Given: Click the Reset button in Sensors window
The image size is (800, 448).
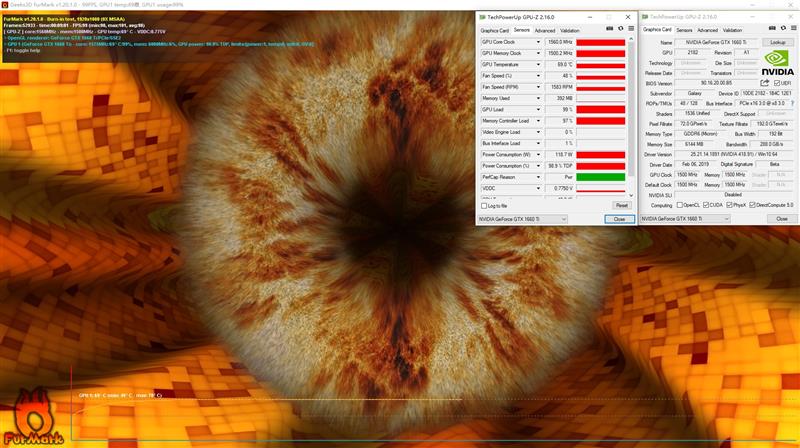Looking at the screenshot, I should tap(621, 205).
